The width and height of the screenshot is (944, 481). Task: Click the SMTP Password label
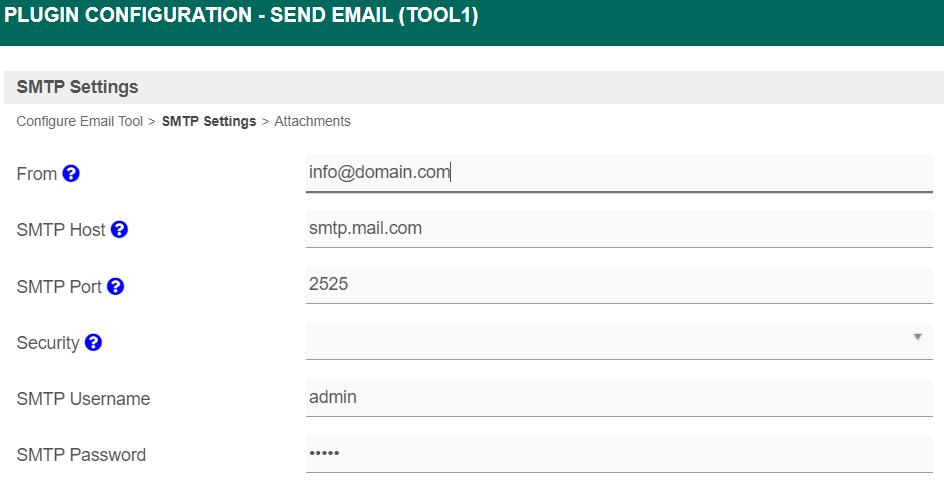tap(81, 455)
